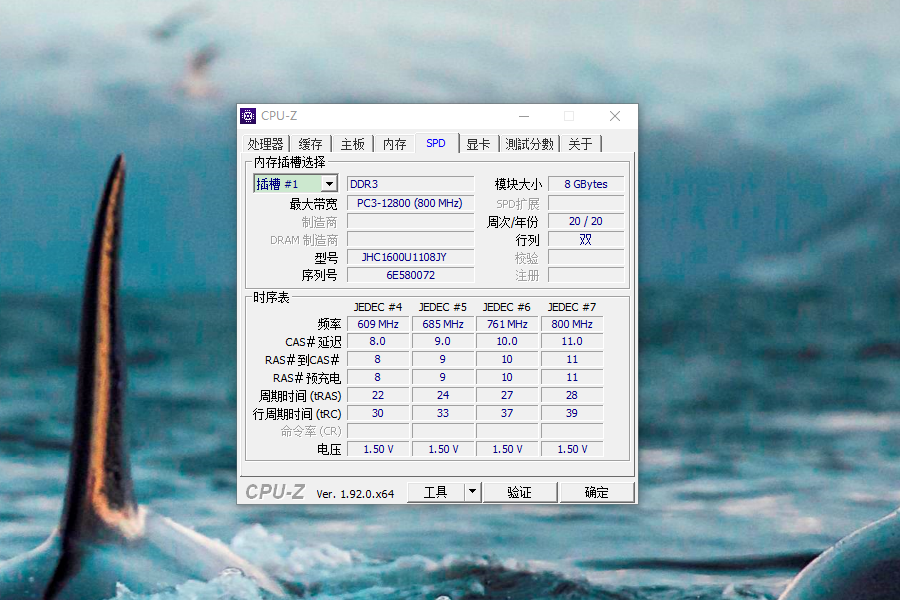
Task: Click the 761 MHz frequency cell
Action: tap(507, 324)
